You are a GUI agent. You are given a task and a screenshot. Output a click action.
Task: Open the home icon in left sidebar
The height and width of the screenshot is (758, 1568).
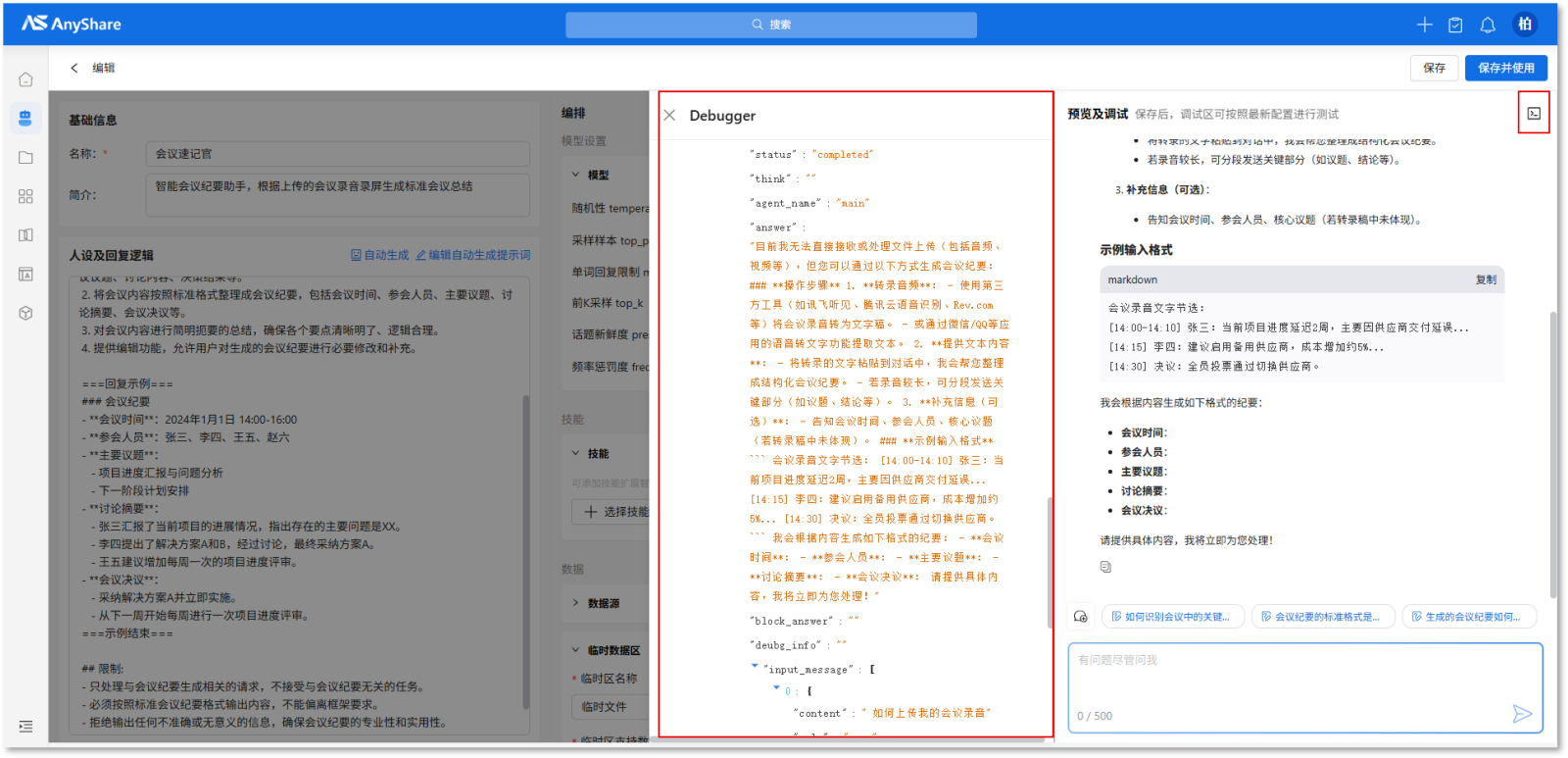pos(25,79)
